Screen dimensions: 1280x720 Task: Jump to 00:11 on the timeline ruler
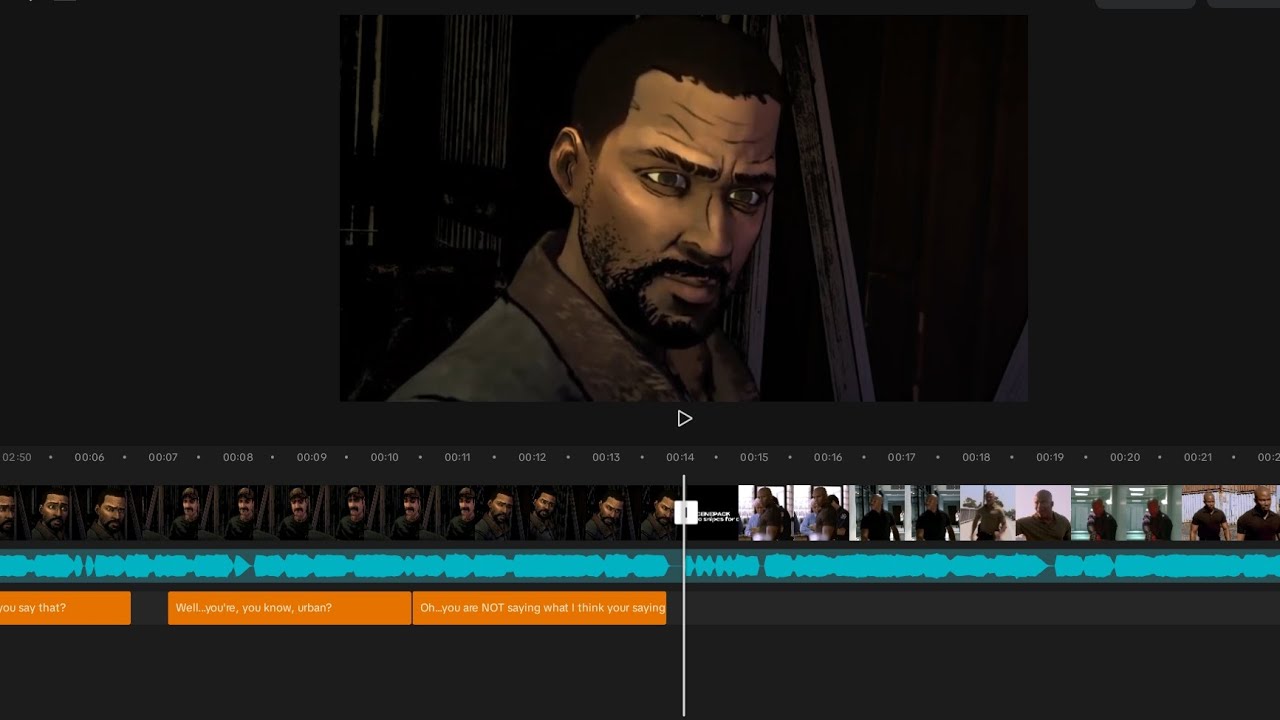pyautogui.click(x=458, y=457)
